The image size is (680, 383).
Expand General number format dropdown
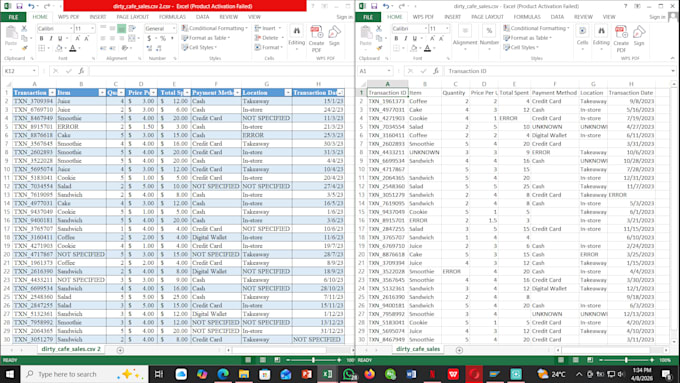point(174,29)
